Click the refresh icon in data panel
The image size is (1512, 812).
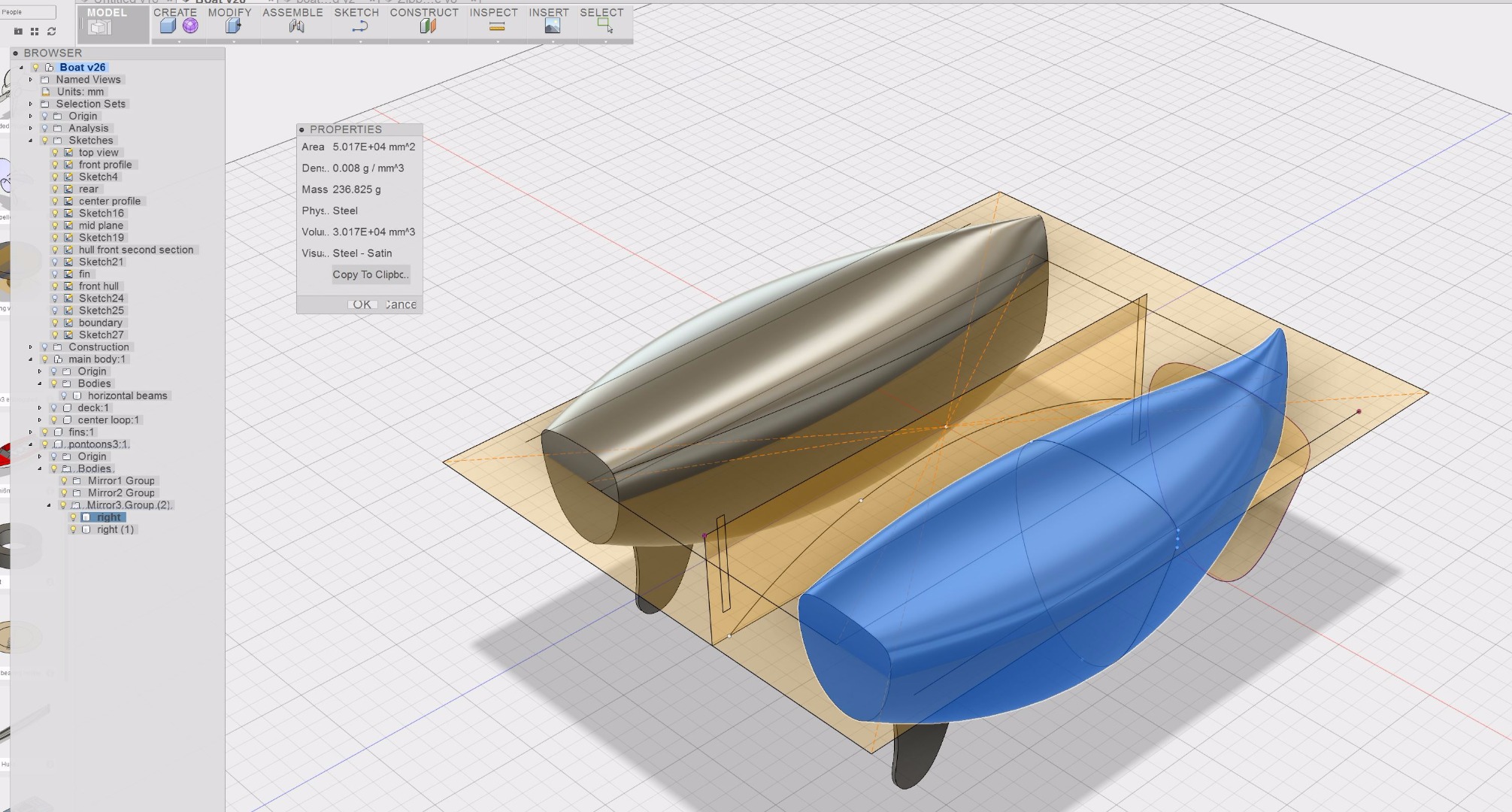click(51, 32)
